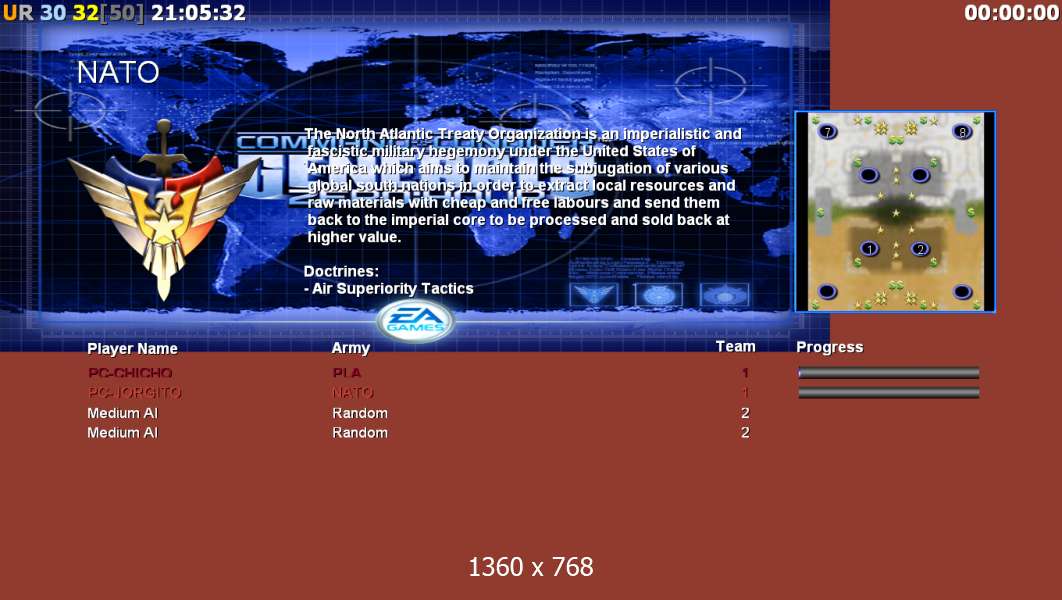Click the UR indicator in the overlay
Screen dimensions: 1062x600
pos(18,12)
